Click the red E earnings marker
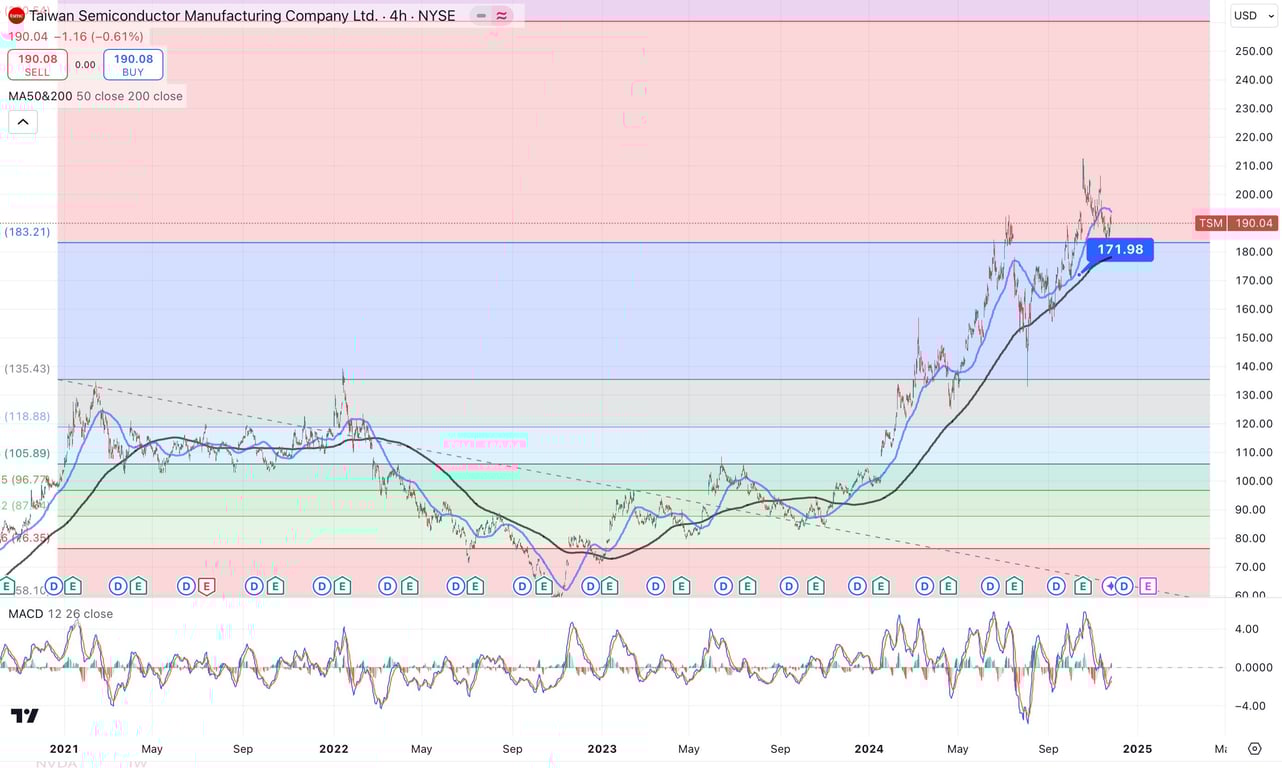 (207, 586)
